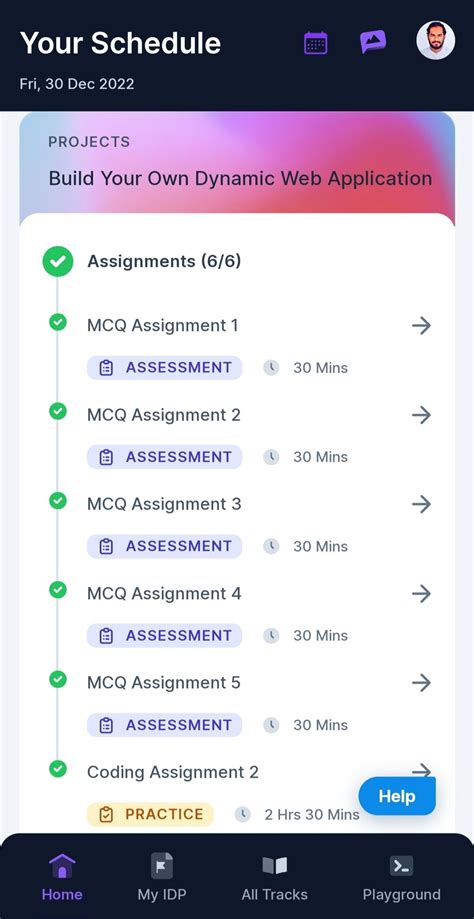Open the All Tracks book icon

[x=274, y=866]
